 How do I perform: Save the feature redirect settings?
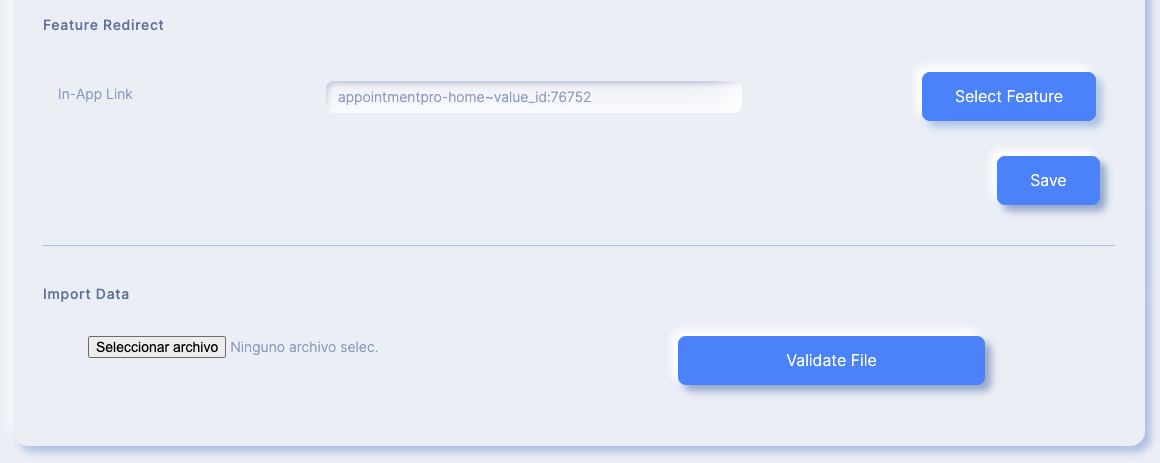tap(1048, 180)
